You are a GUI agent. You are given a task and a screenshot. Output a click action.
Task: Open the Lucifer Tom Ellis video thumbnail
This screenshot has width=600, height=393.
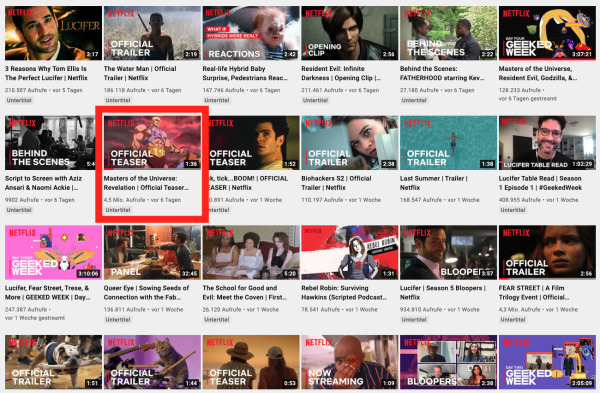click(54, 33)
